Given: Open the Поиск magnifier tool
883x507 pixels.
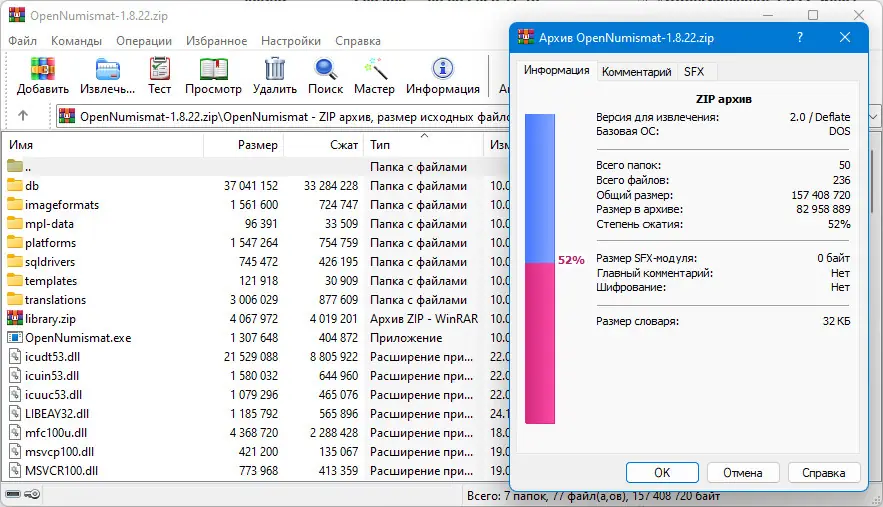Looking at the screenshot, I should pos(325,69).
